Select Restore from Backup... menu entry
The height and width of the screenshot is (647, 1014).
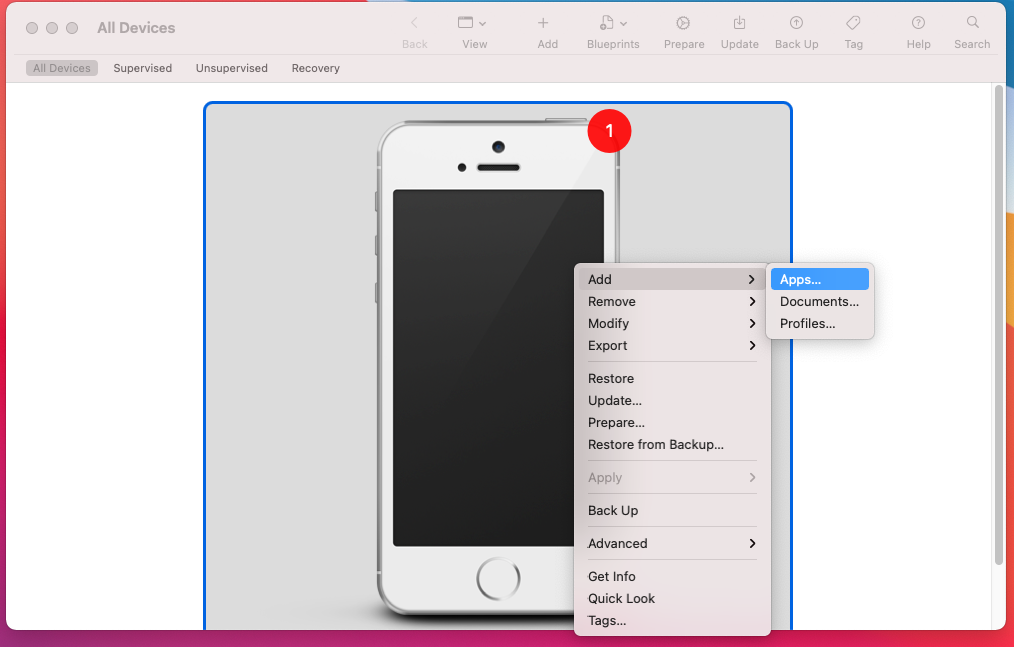(655, 445)
